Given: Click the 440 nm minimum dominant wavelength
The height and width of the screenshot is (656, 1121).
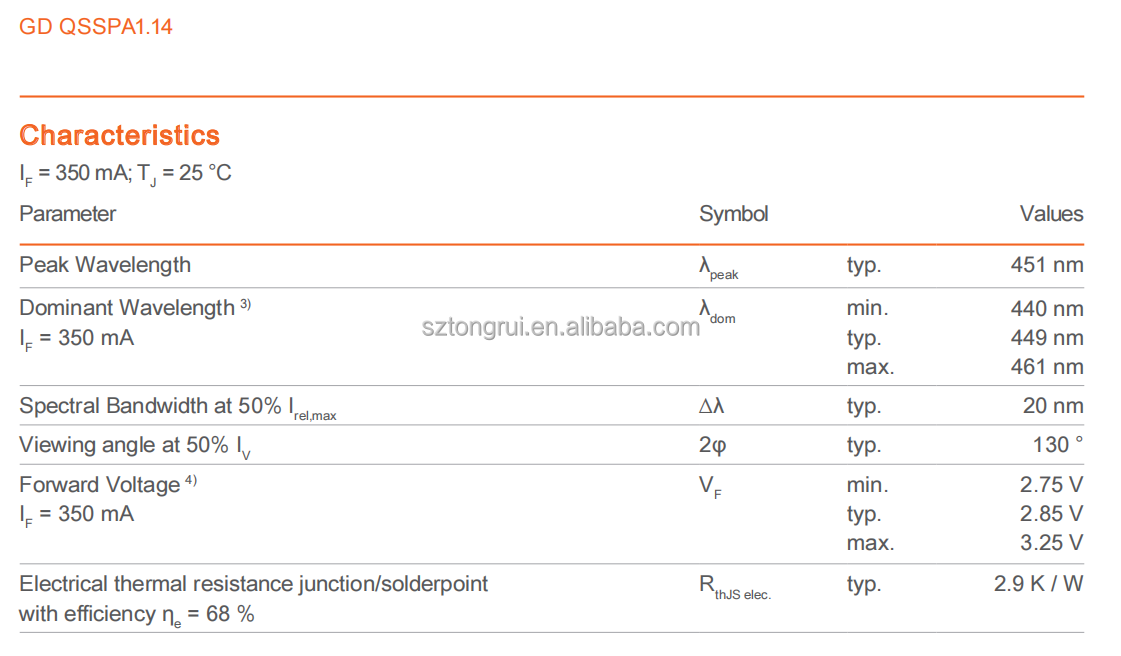Looking at the screenshot, I should pos(1047,309).
